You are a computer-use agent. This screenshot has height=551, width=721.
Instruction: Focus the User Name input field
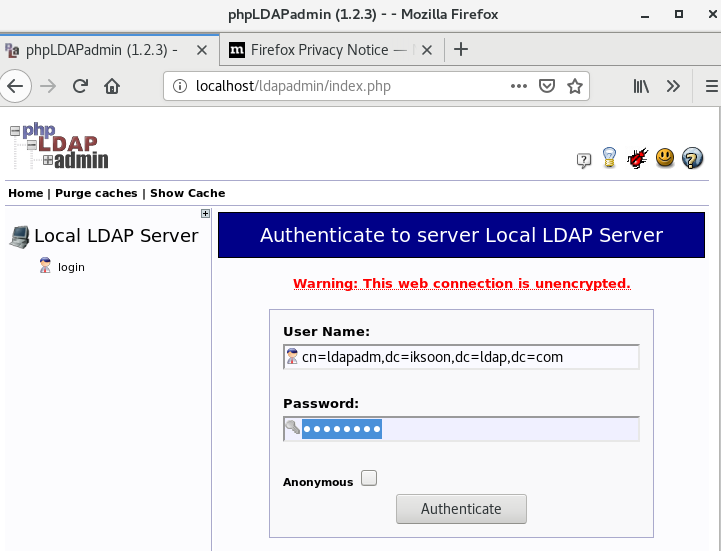[461, 357]
